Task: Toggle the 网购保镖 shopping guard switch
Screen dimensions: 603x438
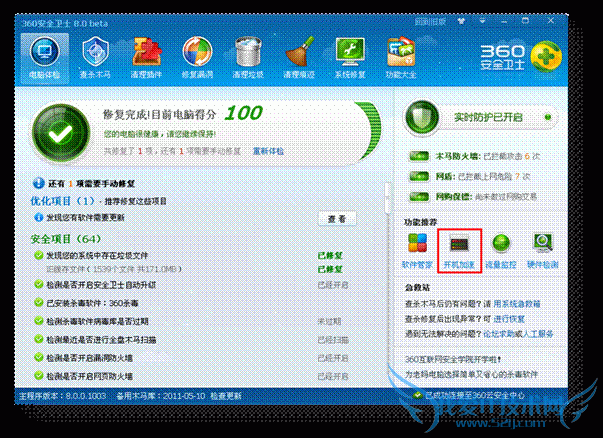Action: tap(419, 197)
